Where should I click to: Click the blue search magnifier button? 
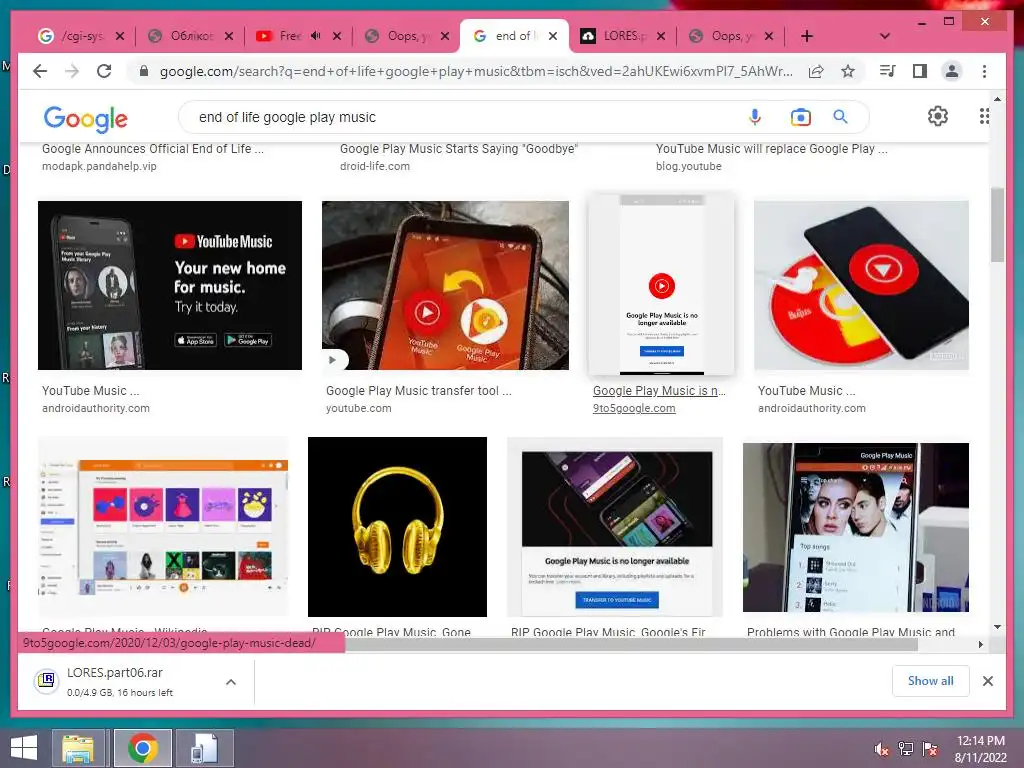[x=840, y=117]
